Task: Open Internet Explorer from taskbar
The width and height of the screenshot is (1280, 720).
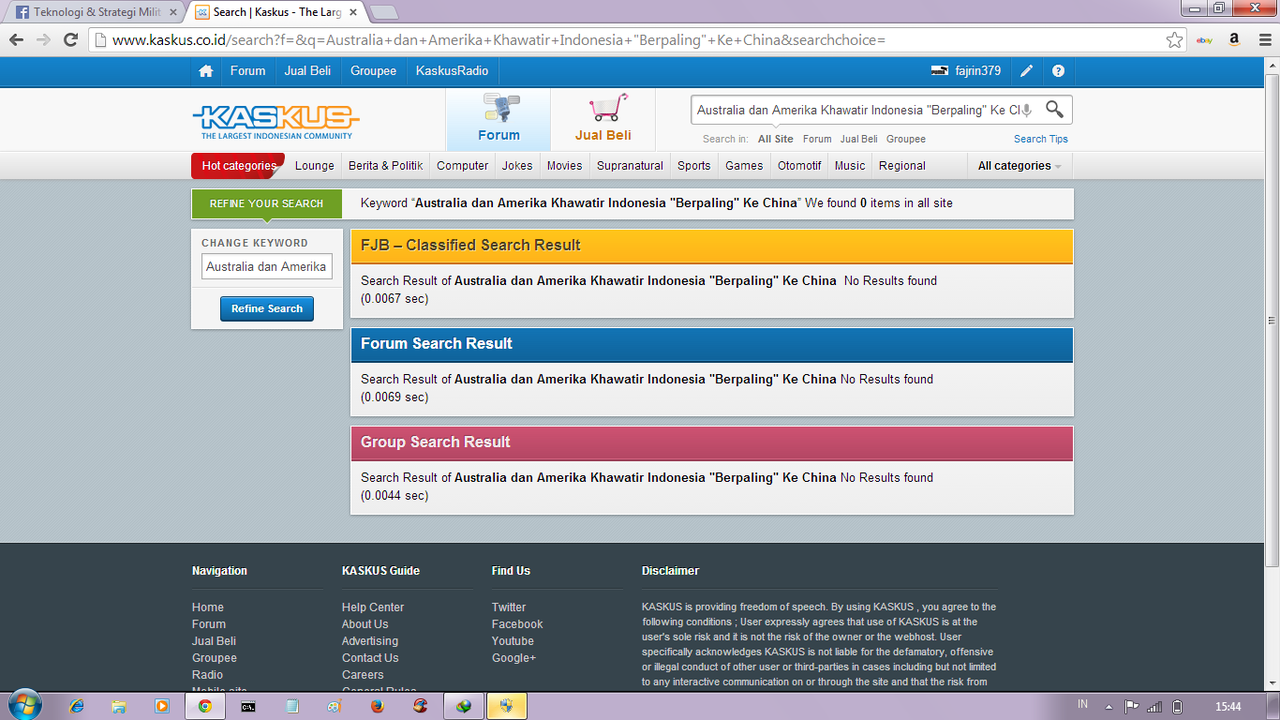Action: (77, 706)
